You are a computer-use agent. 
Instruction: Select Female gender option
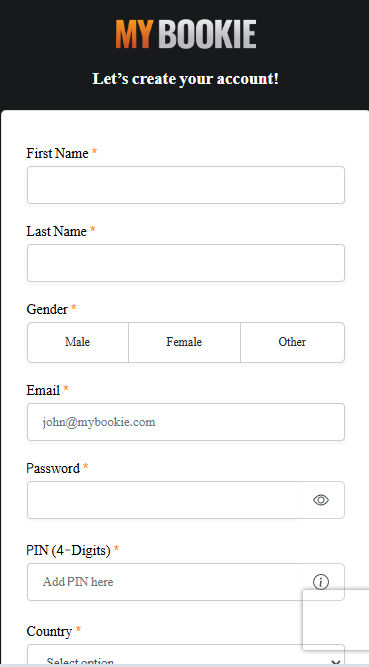tap(184, 342)
